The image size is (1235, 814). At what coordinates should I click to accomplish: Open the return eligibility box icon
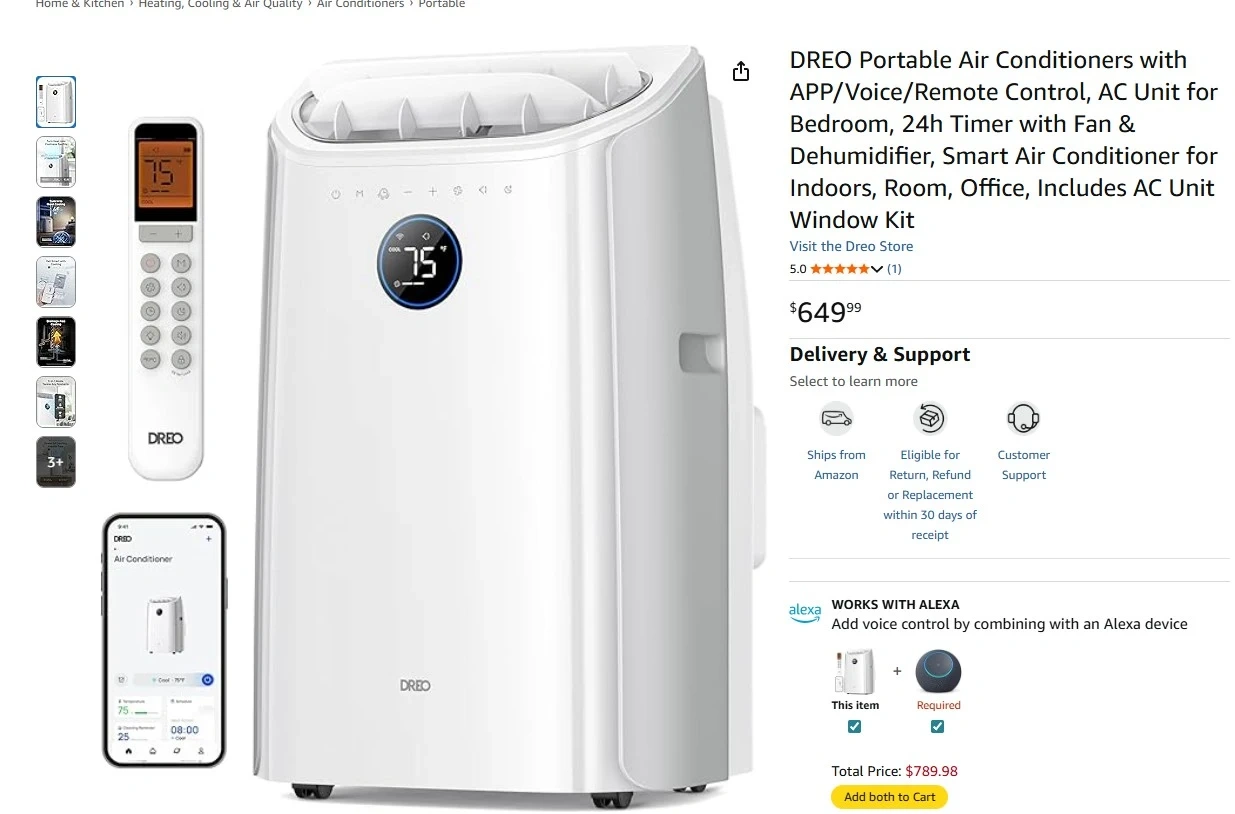pos(930,418)
